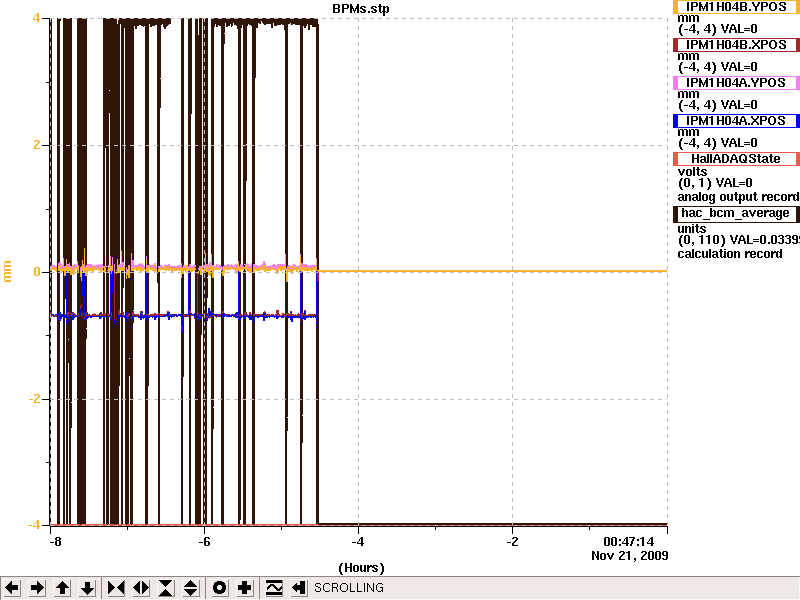Click the 0 mm y-axis tick label
This screenshot has height=600, width=800.
coord(37,272)
